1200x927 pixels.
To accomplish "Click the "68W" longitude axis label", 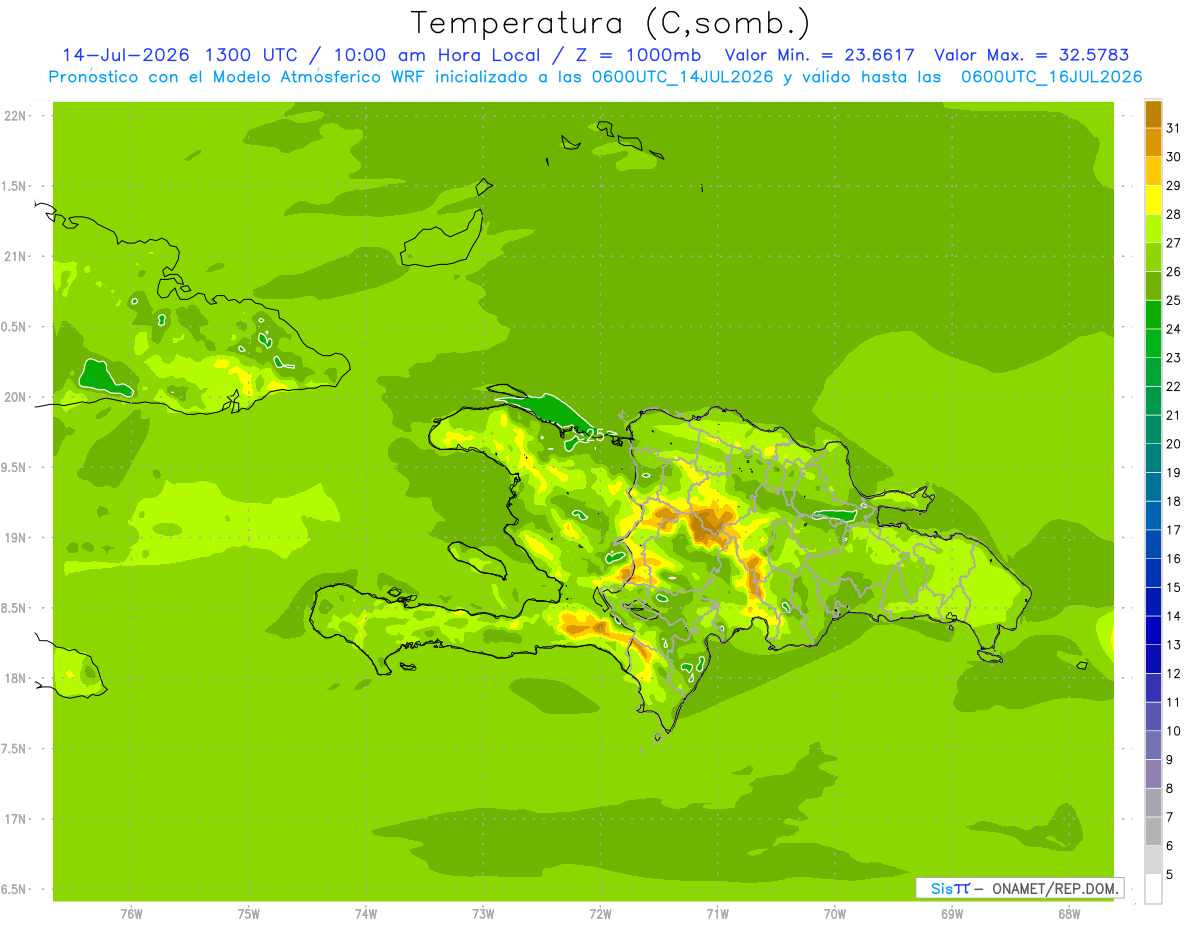I will (1069, 913).
